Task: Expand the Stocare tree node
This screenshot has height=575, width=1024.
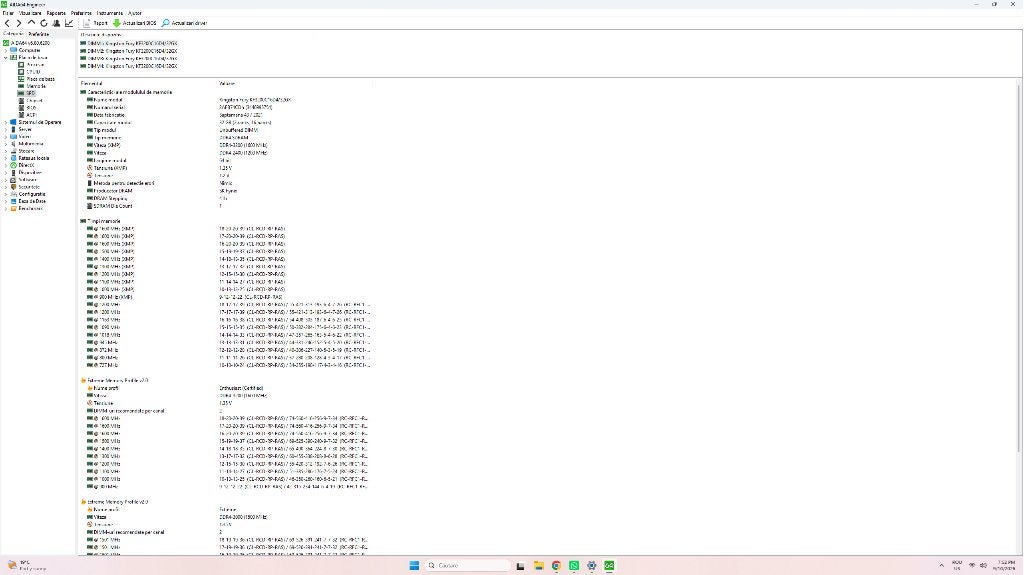Action: pyautogui.click(x=6, y=151)
